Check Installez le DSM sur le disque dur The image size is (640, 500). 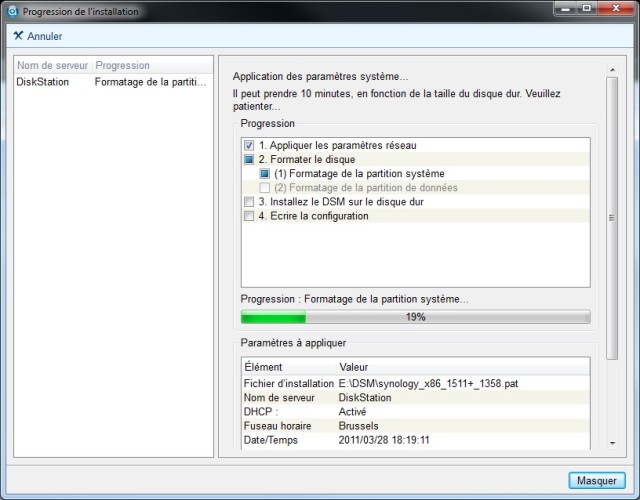click(x=249, y=202)
